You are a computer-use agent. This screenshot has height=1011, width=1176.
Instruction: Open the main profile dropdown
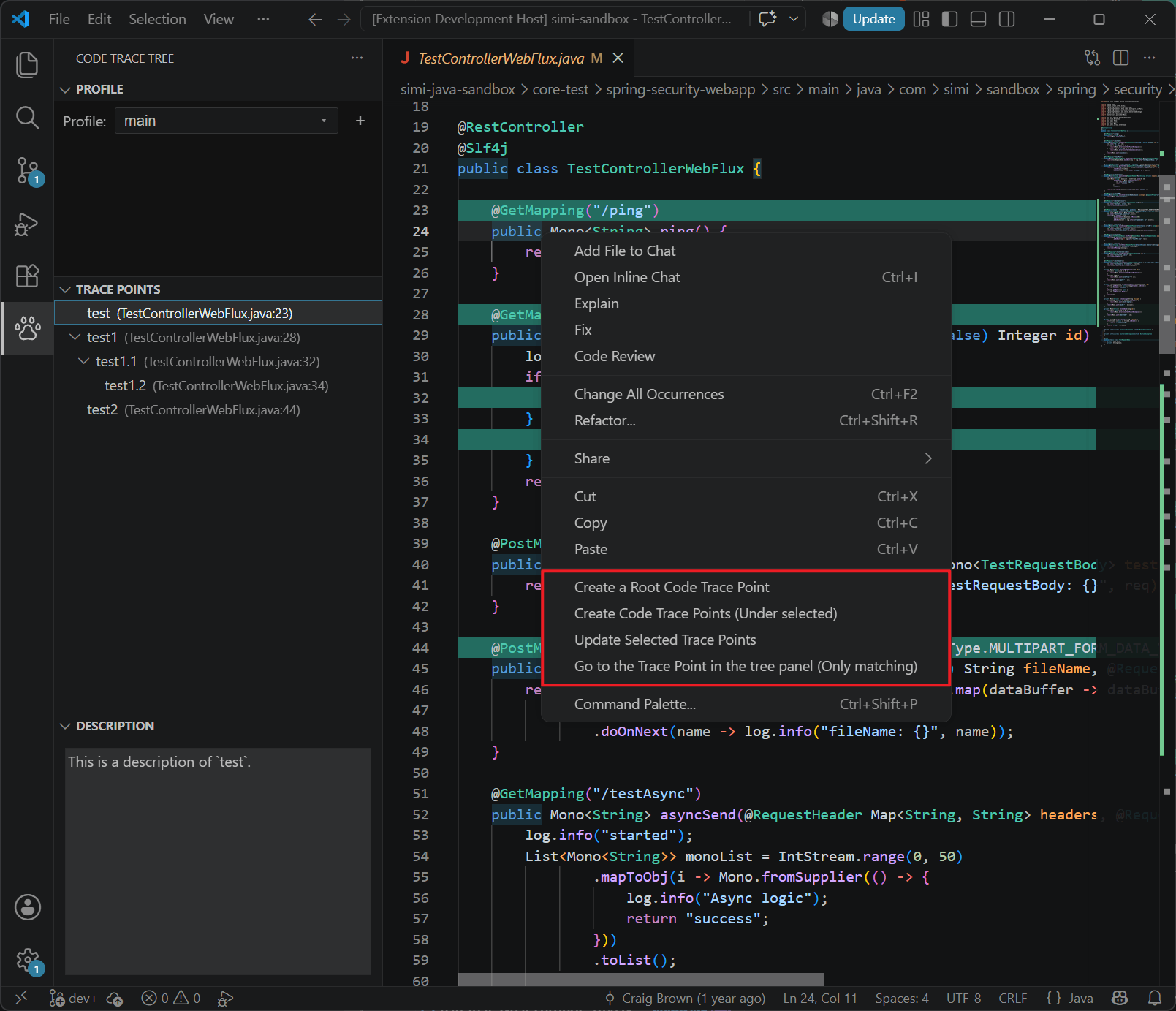226,121
